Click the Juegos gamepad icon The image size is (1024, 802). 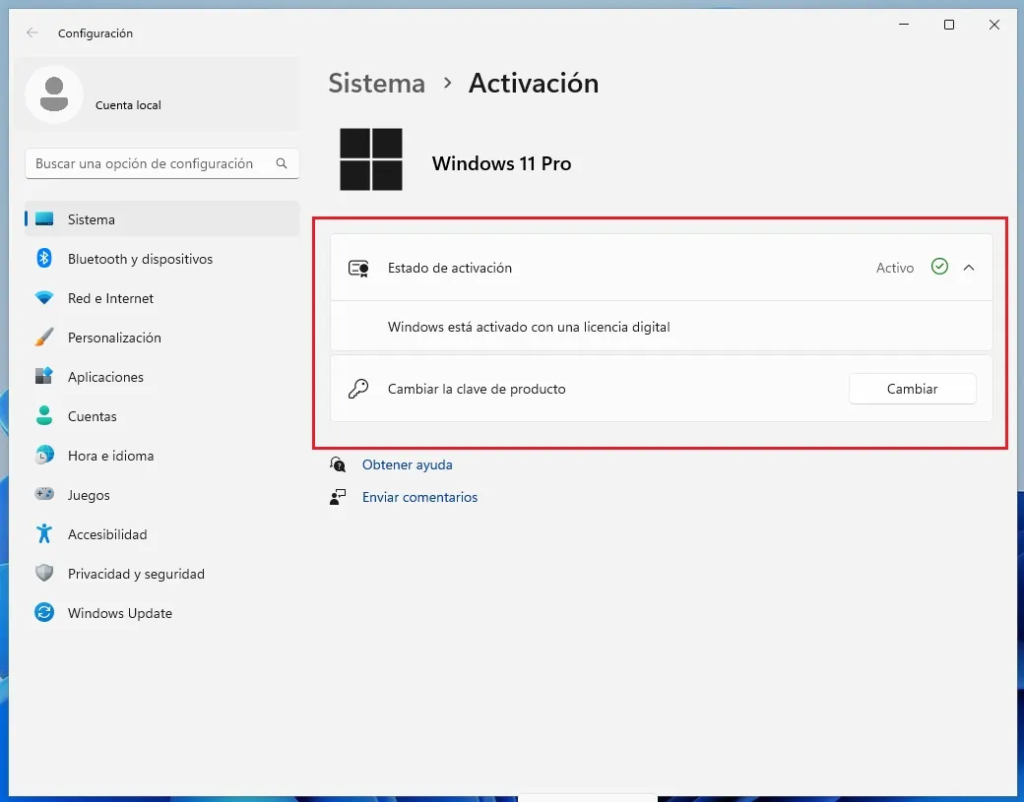click(44, 494)
